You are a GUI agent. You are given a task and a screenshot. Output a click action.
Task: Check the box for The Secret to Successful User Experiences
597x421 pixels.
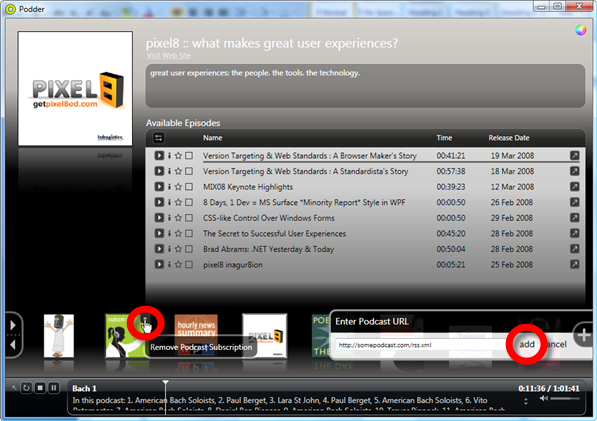189,233
